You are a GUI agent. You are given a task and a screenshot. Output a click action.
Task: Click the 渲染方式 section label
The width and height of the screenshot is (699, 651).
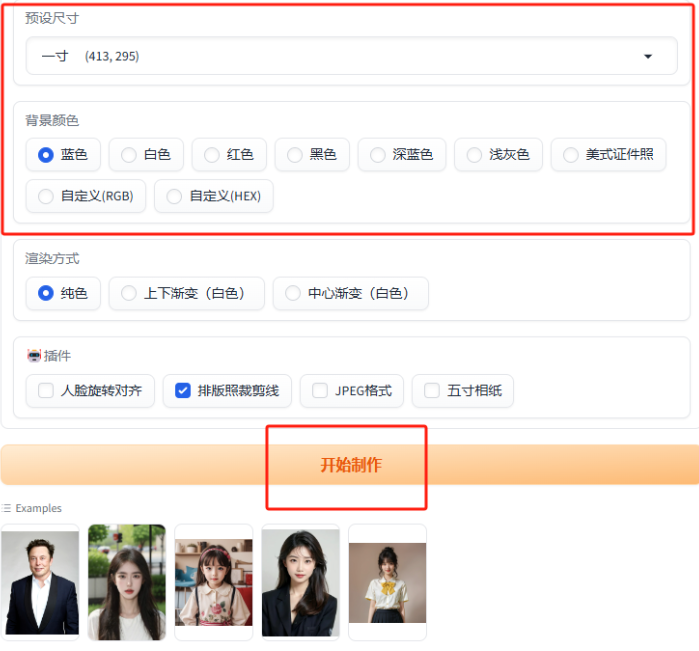(52, 258)
